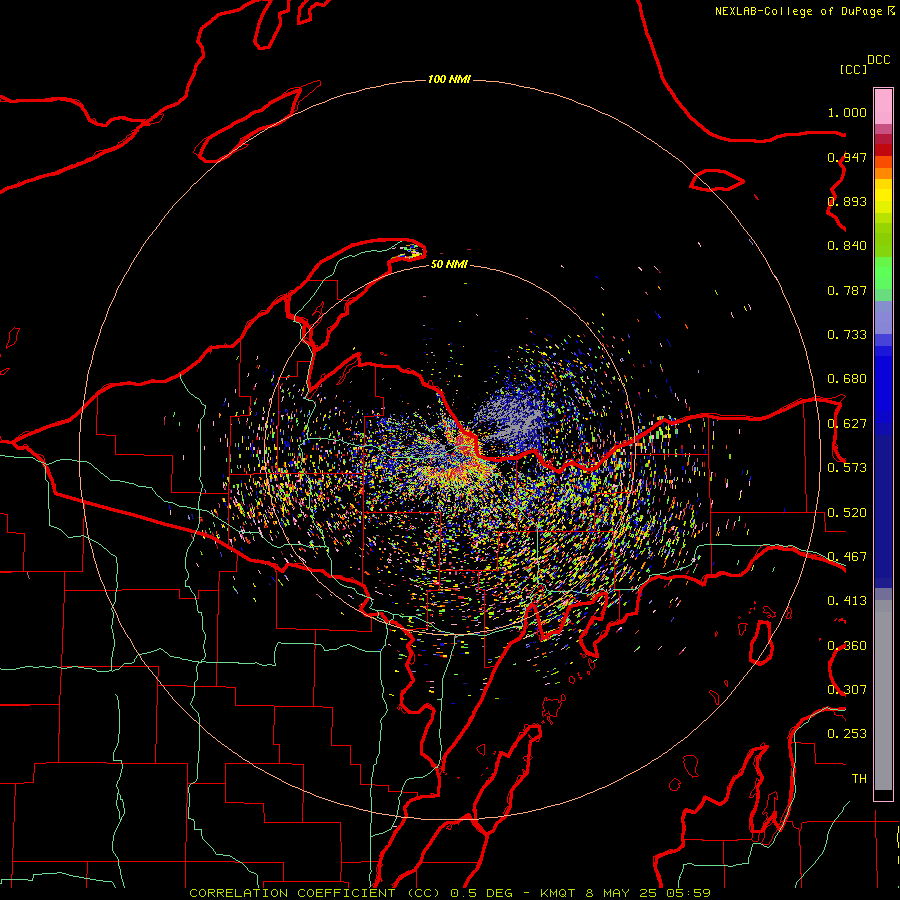Click the 0.413 scale value

pos(847,601)
